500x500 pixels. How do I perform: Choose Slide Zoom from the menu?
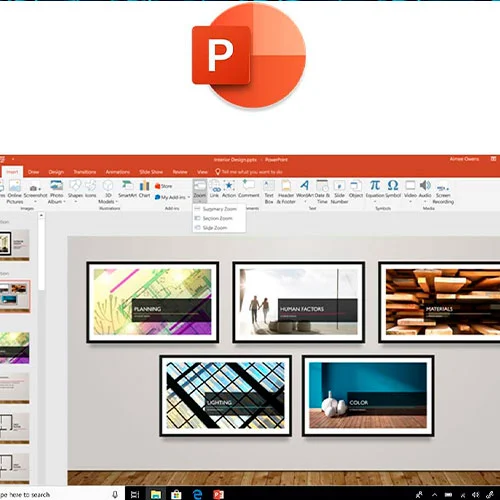point(219,228)
